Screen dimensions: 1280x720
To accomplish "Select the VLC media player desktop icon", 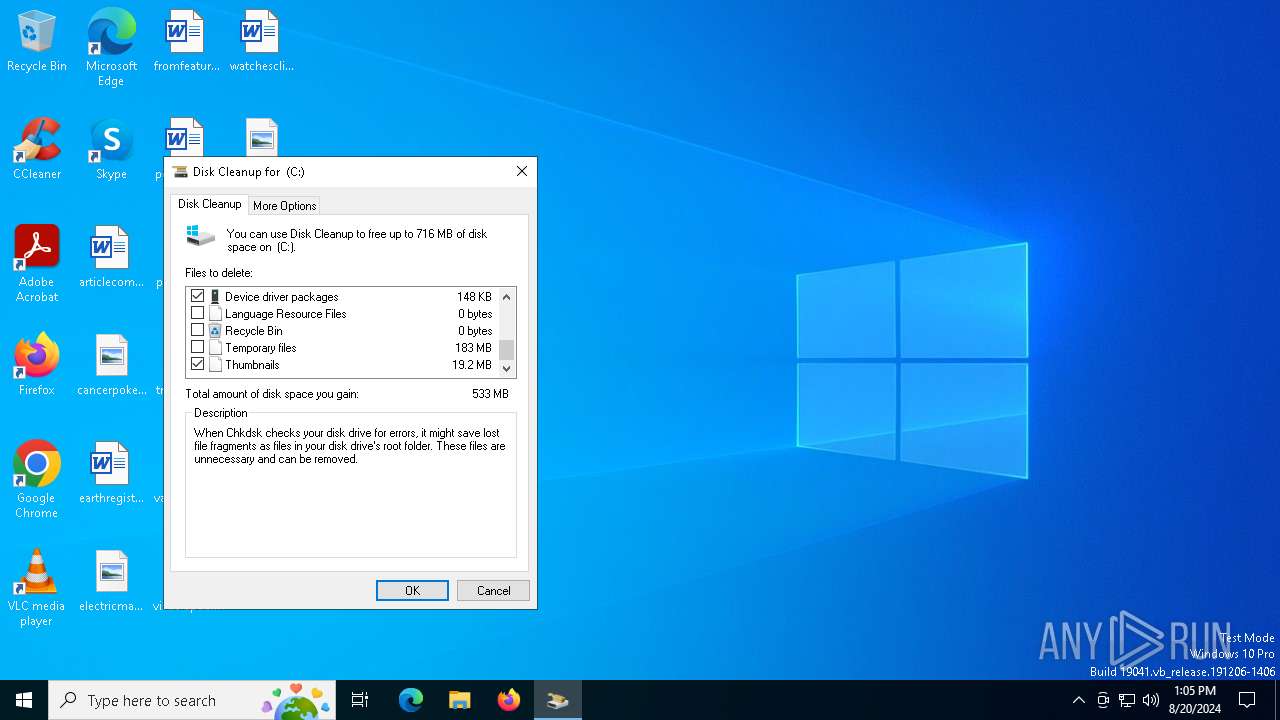I will point(37,588).
